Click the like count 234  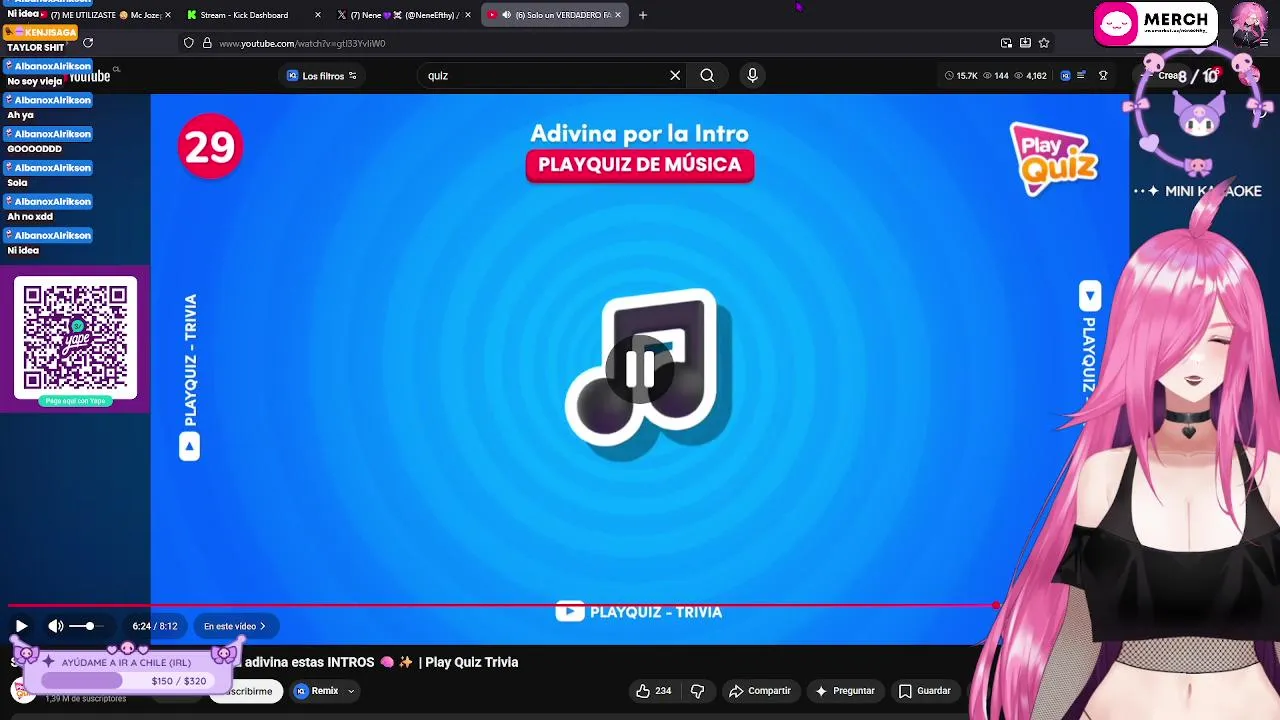(x=663, y=691)
